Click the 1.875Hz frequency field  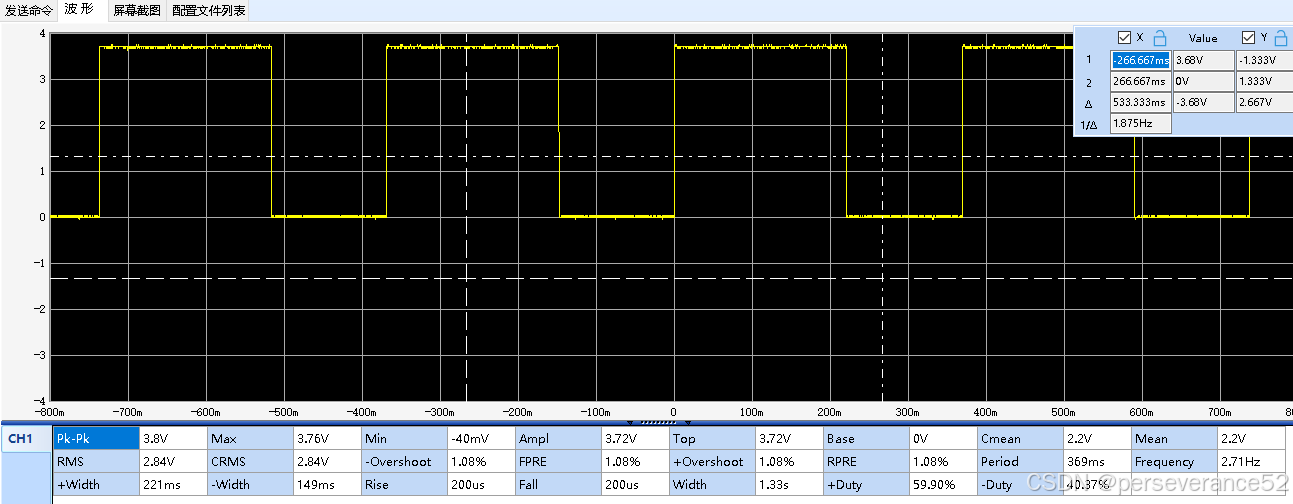1140,124
